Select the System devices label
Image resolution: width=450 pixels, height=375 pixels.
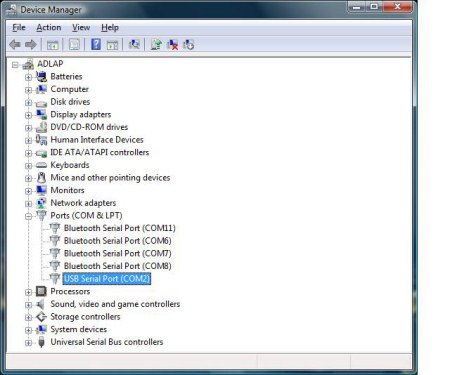click(x=79, y=329)
